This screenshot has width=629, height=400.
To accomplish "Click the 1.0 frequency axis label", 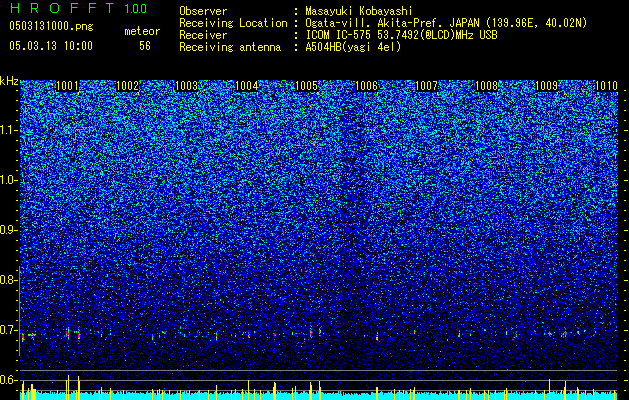I will click(x=9, y=181).
